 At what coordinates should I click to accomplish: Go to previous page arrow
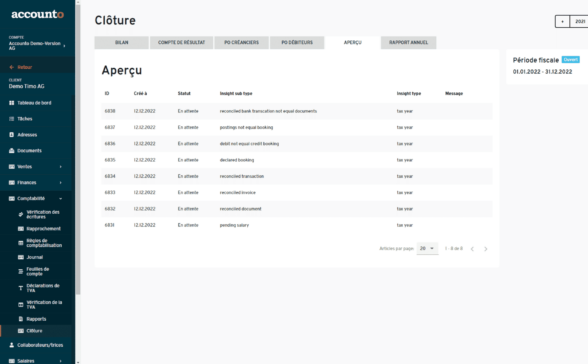pyautogui.click(x=472, y=249)
